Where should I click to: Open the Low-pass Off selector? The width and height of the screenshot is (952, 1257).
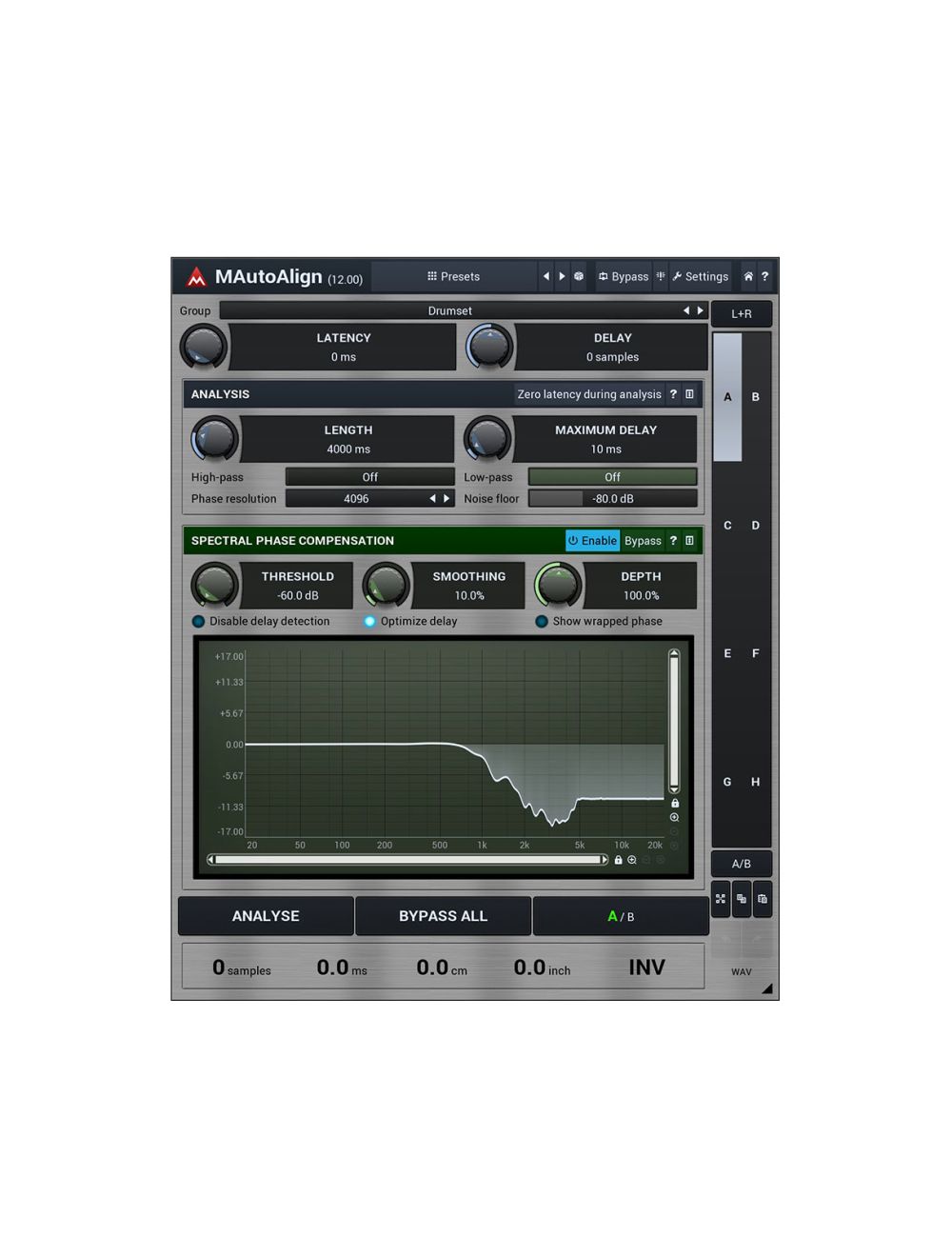(611, 476)
